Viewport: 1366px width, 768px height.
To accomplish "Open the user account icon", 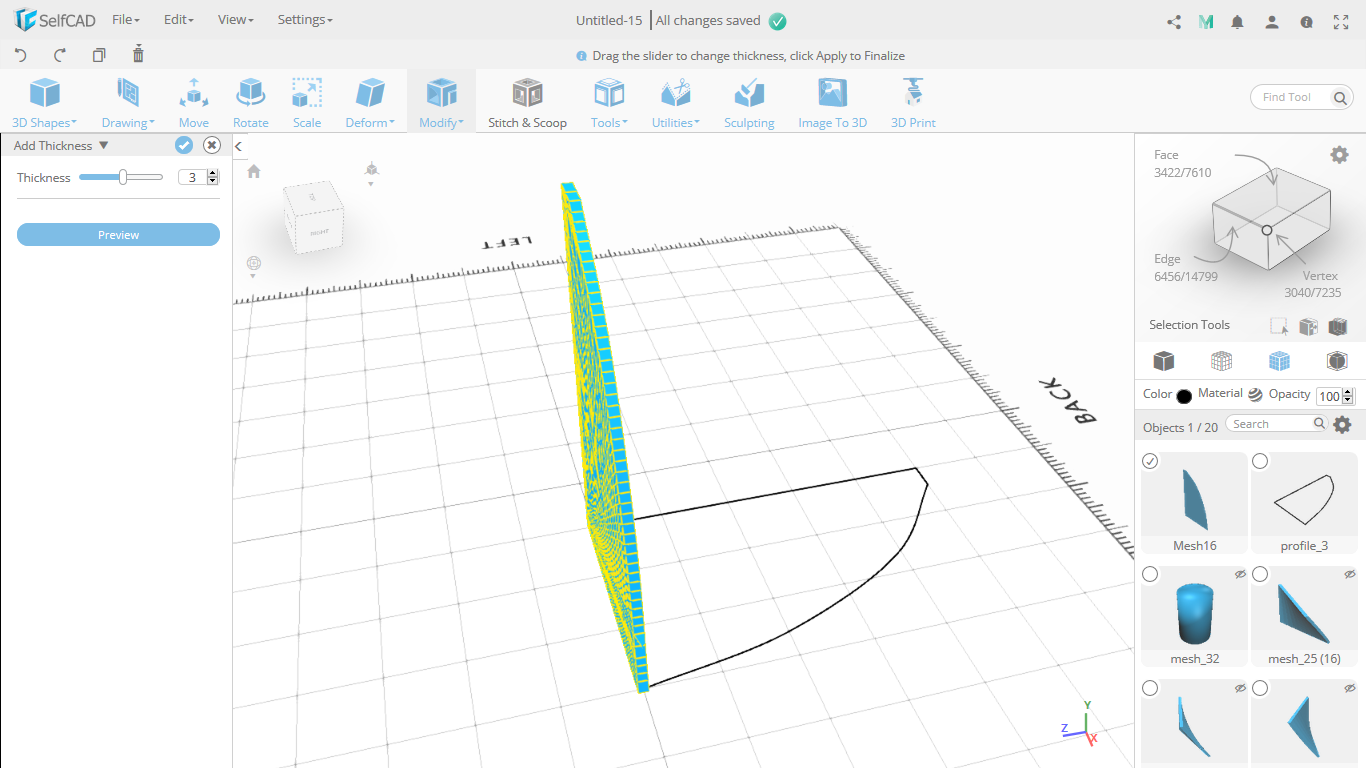I will pyautogui.click(x=1272, y=21).
